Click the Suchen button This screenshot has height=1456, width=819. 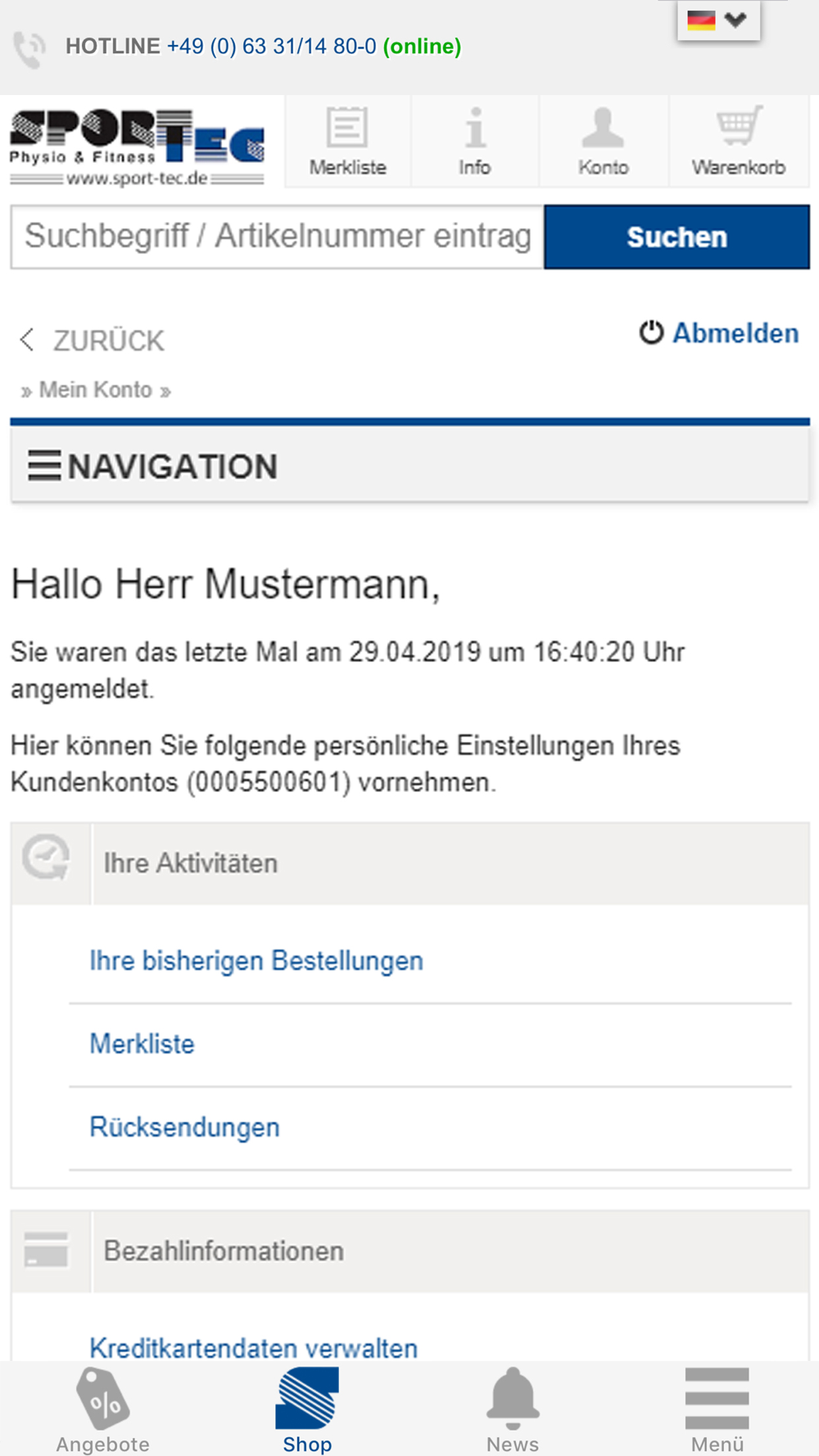tap(676, 237)
